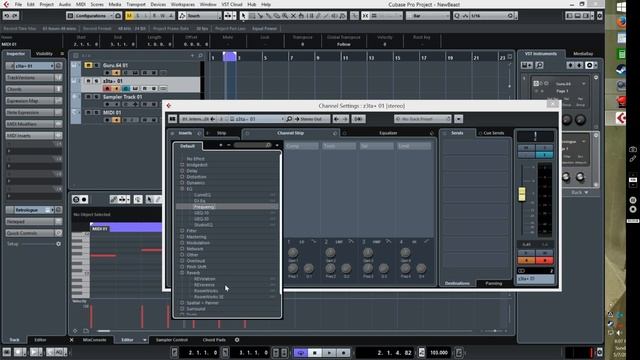This screenshot has width=640, height=360.
Task: Expand the Modulation plug-in folder
Action: click(x=182, y=243)
